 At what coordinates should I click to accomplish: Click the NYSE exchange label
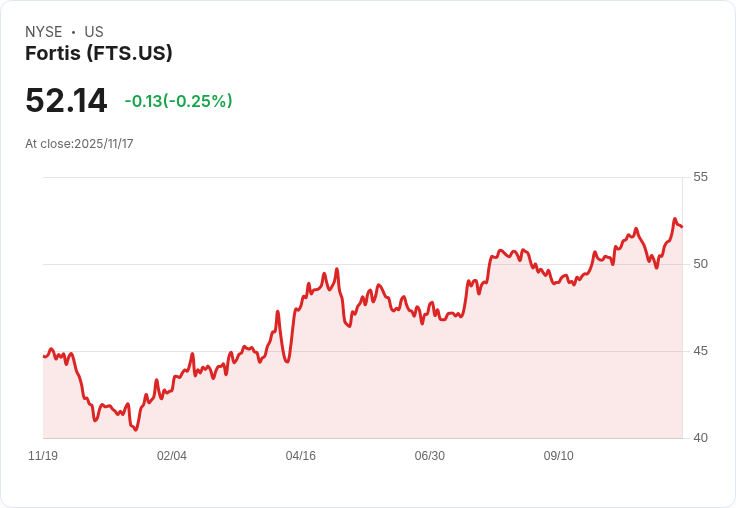click(x=43, y=32)
